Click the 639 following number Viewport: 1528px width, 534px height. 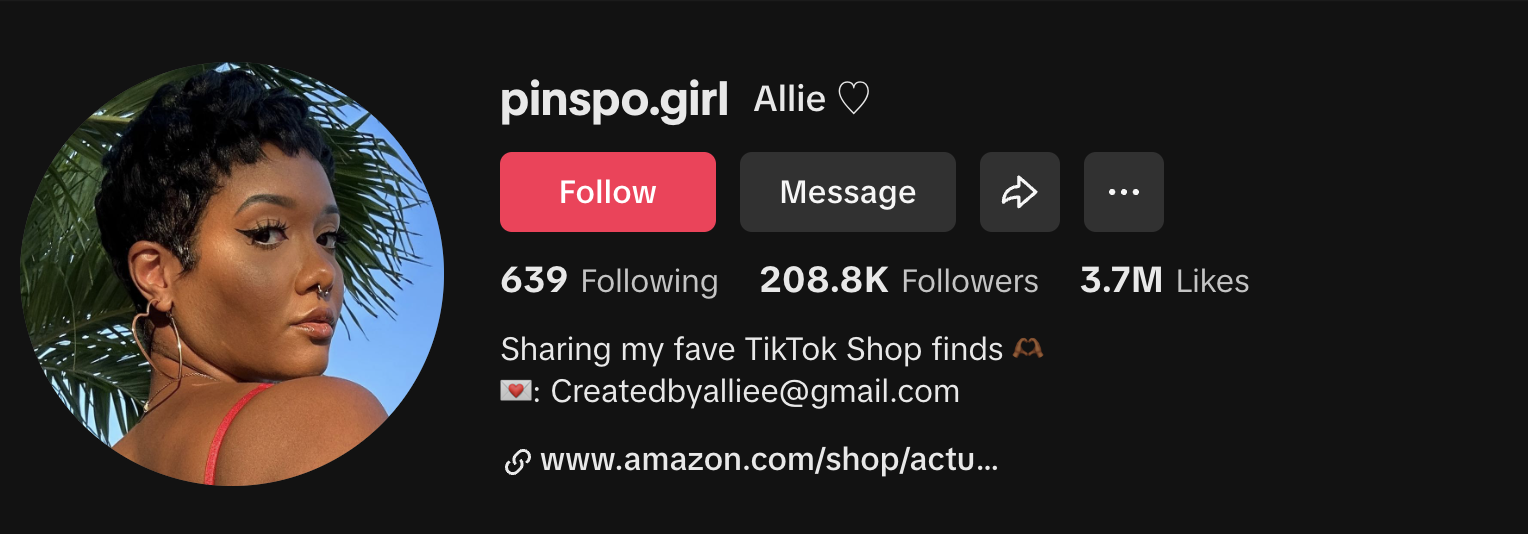(534, 281)
